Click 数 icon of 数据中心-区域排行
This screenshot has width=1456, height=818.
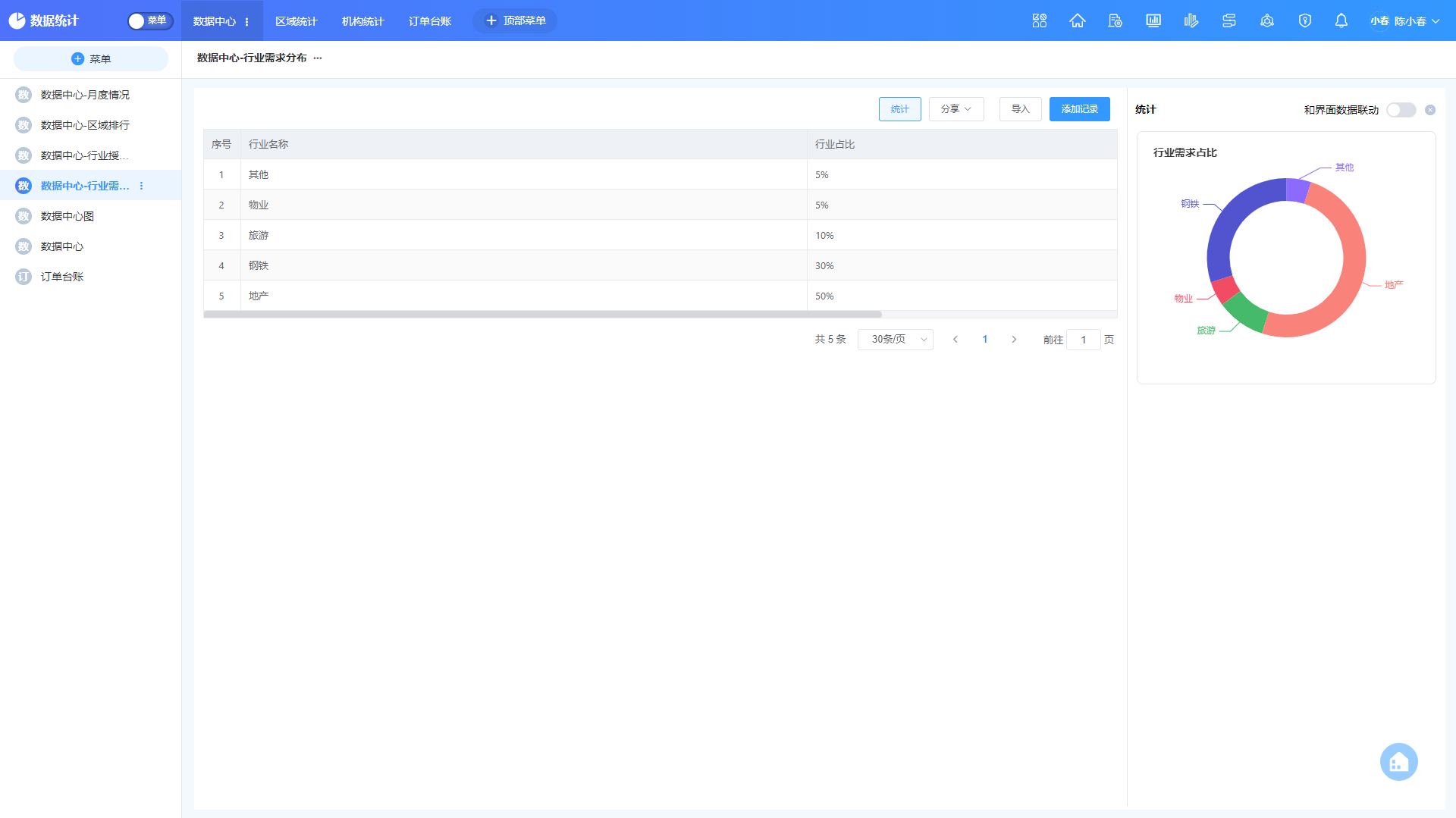tap(24, 125)
